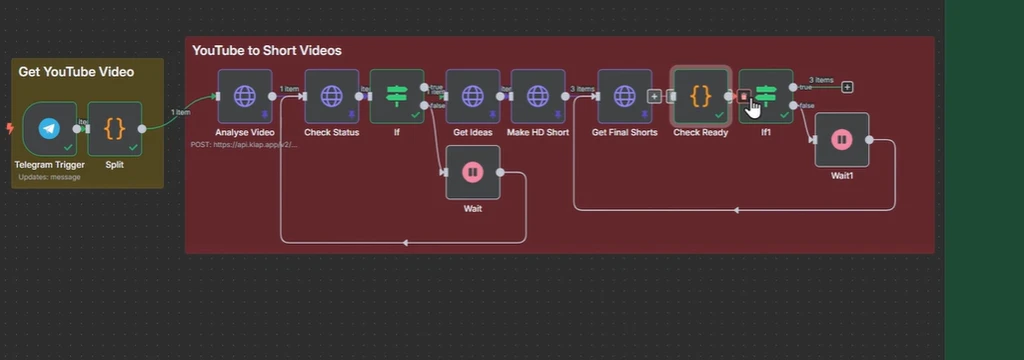Click the Analyse Video output port
The width and height of the screenshot is (1024, 360).
272,96
